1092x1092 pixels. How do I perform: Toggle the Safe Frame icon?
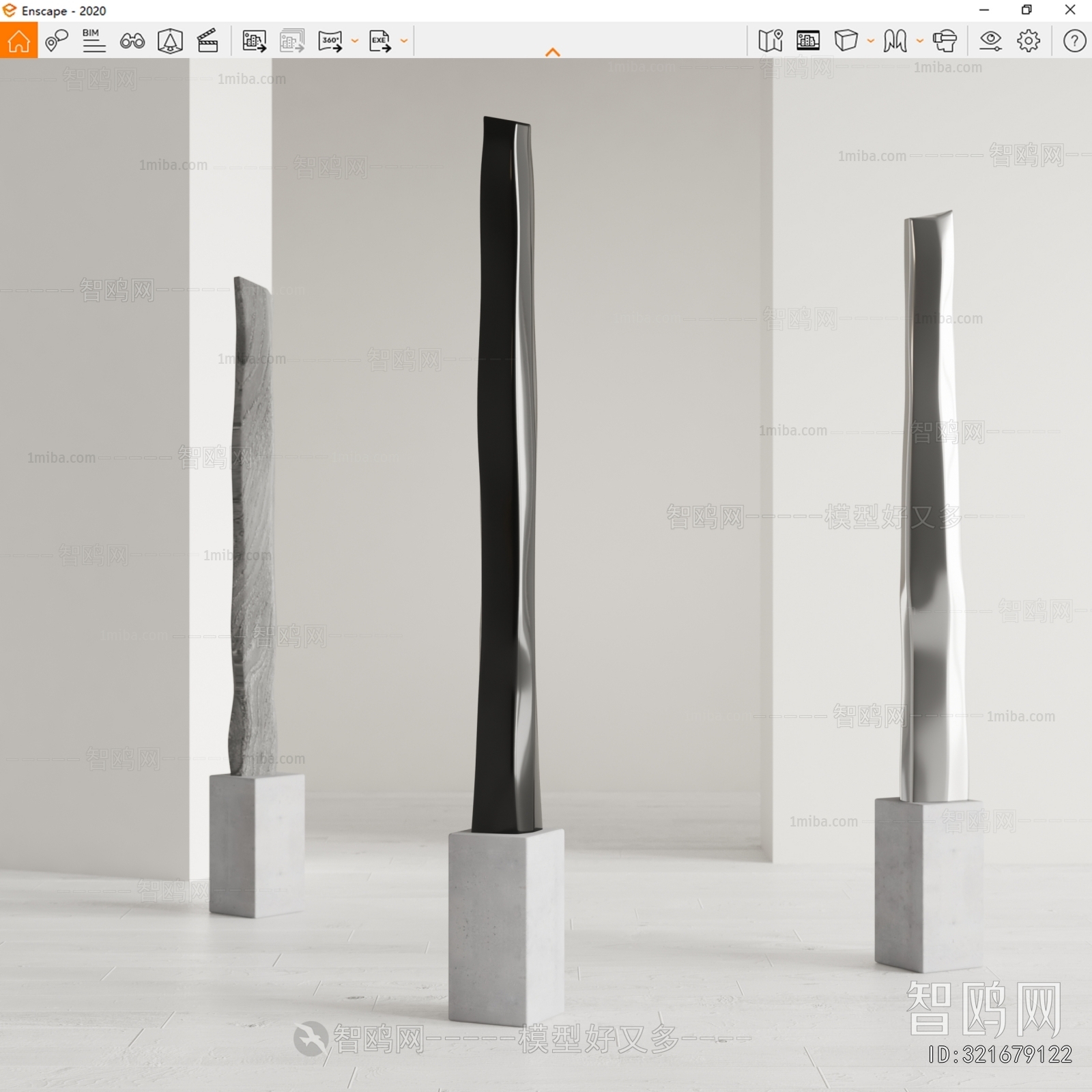[170, 41]
